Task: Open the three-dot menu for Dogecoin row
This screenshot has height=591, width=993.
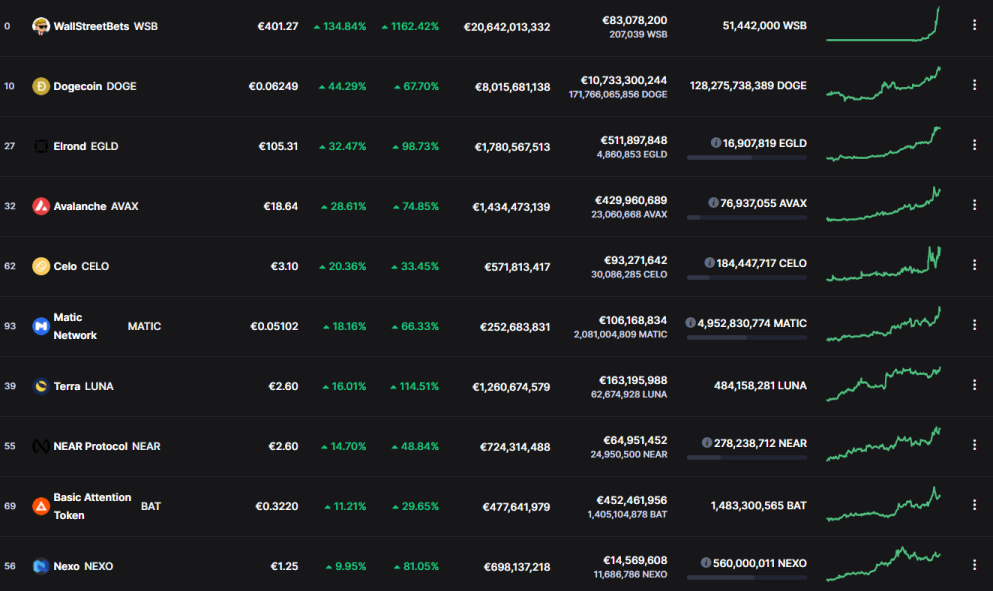Action: [974, 85]
